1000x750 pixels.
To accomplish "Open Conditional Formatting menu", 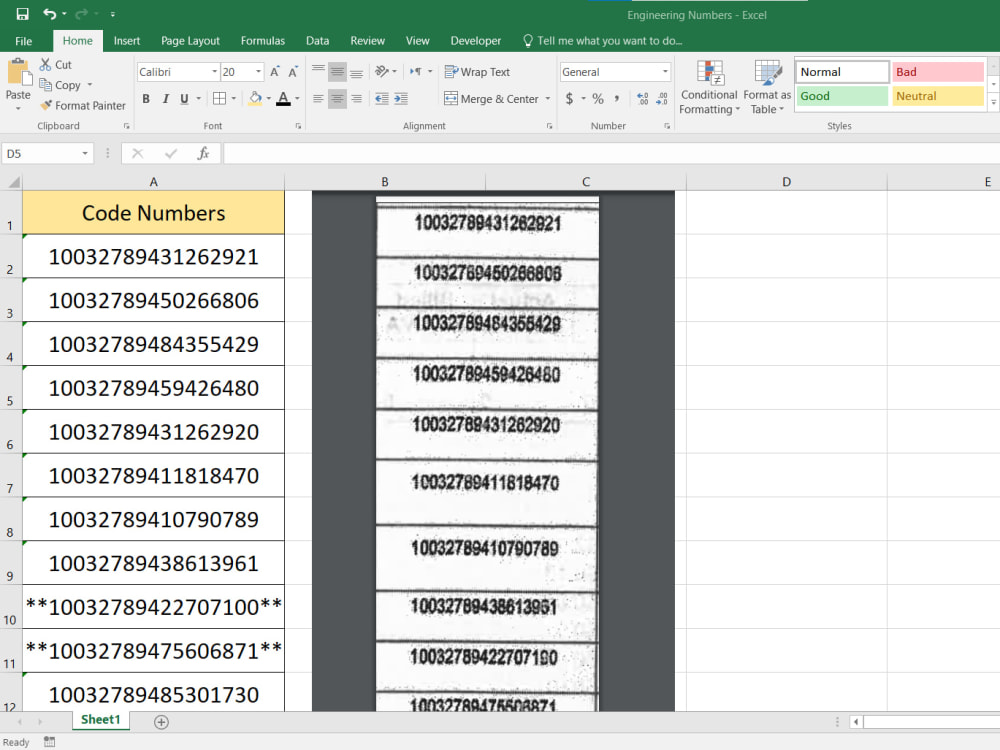I will 709,87.
